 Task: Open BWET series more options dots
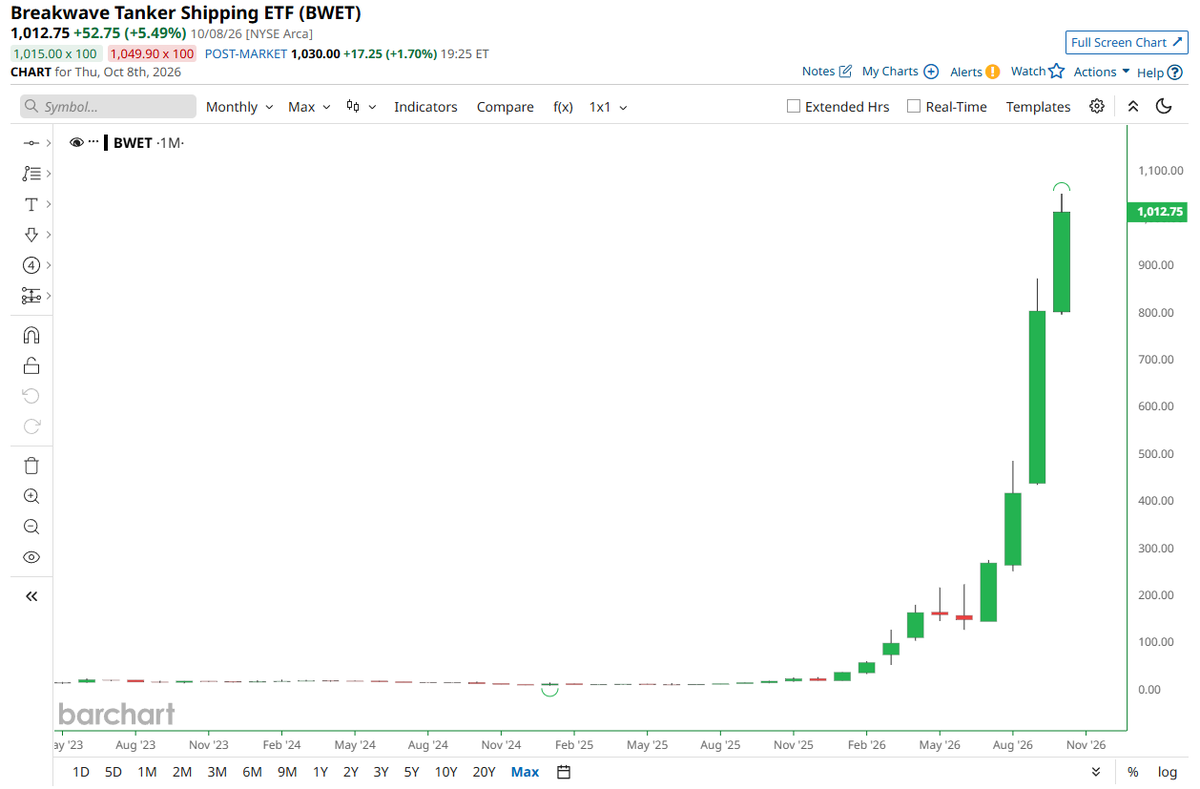[x=94, y=142]
